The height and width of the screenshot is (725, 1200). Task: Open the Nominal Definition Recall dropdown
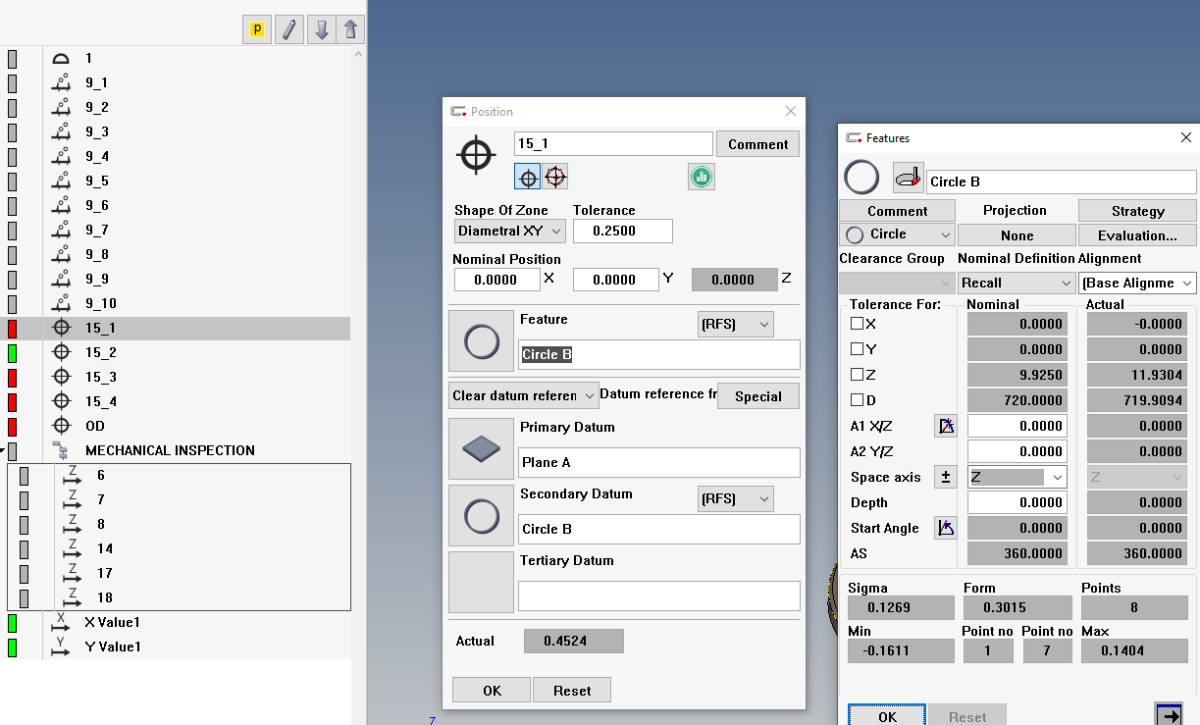pyautogui.click(x=1016, y=283)
